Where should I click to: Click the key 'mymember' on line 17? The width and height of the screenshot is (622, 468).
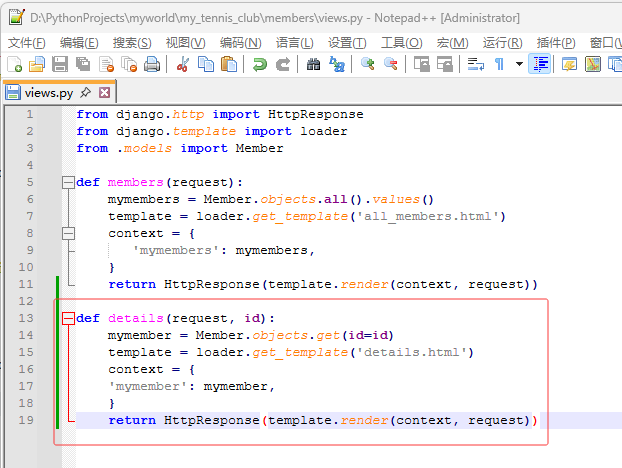148,387
